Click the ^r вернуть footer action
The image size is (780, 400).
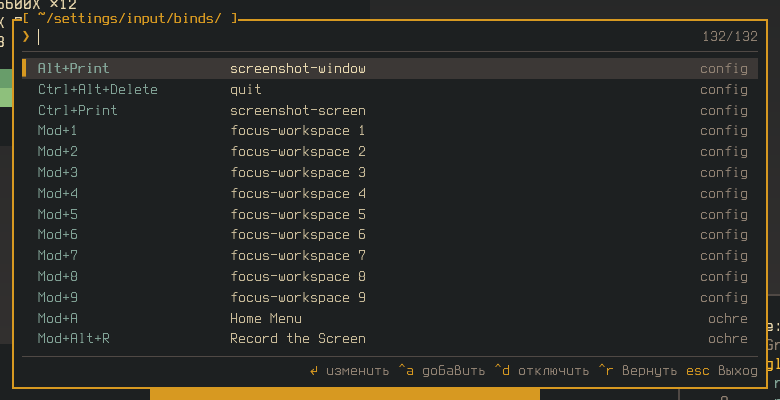pyautogui.click(x=637, y=371)
